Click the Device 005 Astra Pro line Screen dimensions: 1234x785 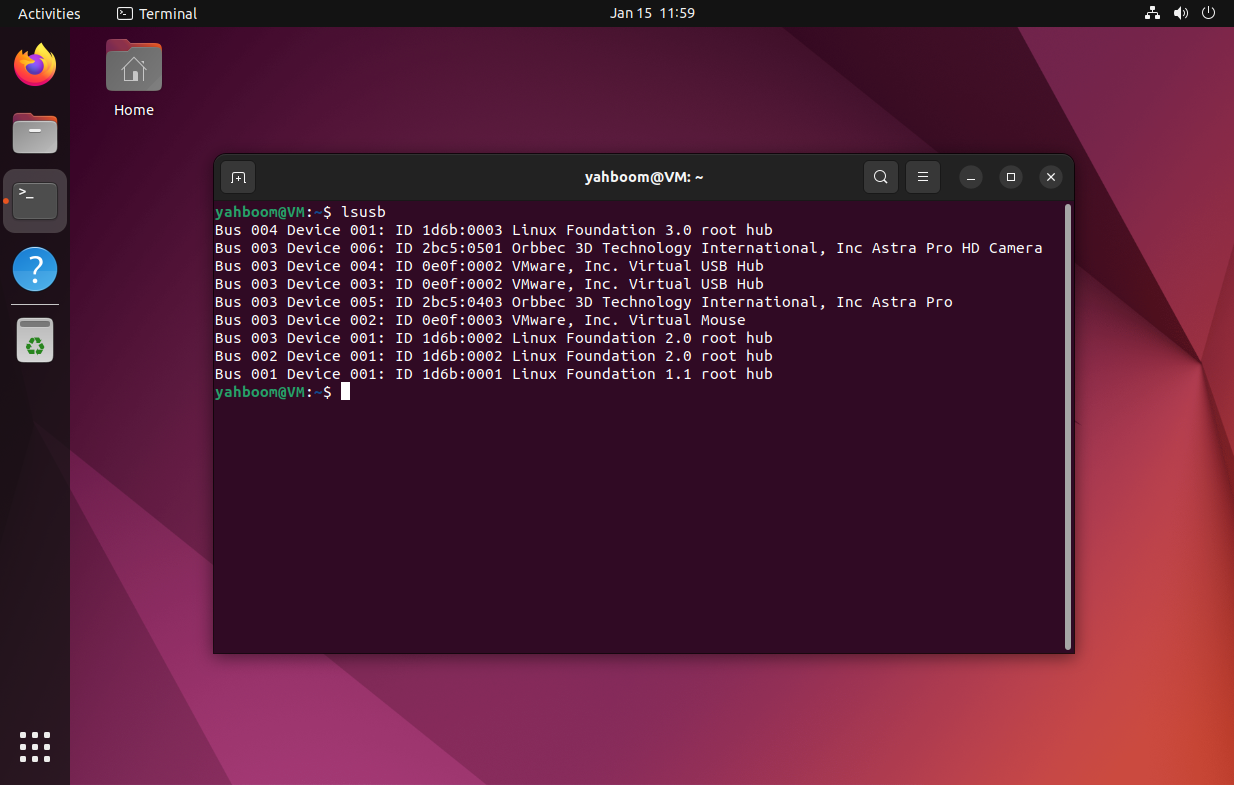pos(584,302)
